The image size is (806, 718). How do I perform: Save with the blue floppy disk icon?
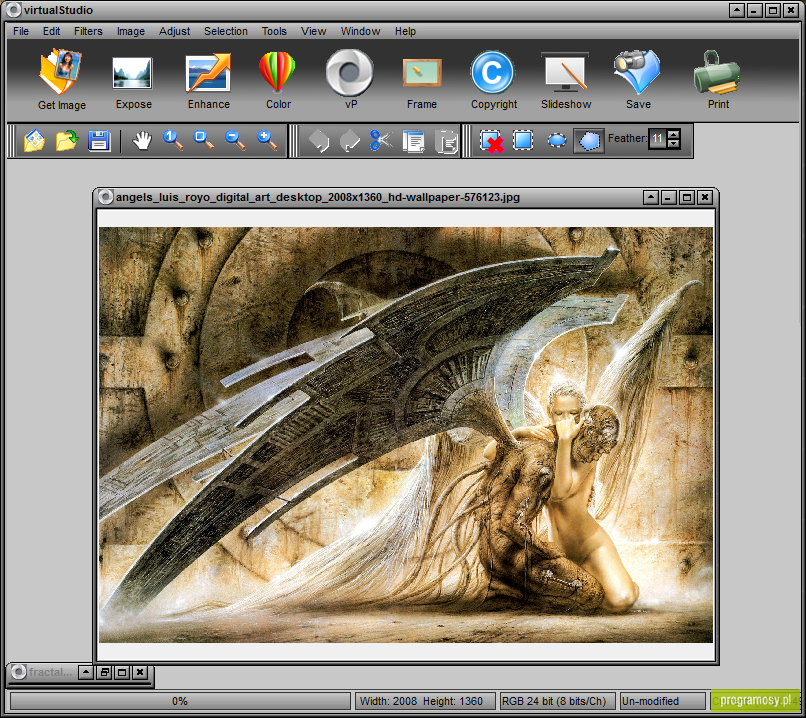point(99,140)
